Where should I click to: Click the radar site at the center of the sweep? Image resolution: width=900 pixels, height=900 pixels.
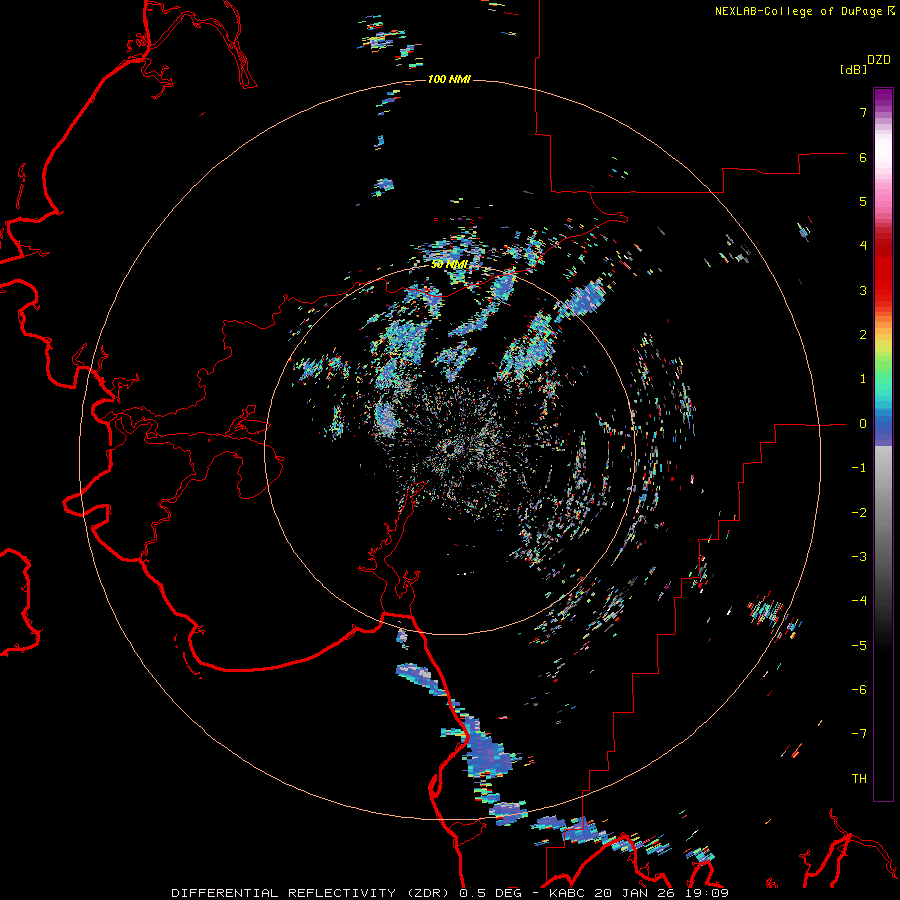coord(451,447)
